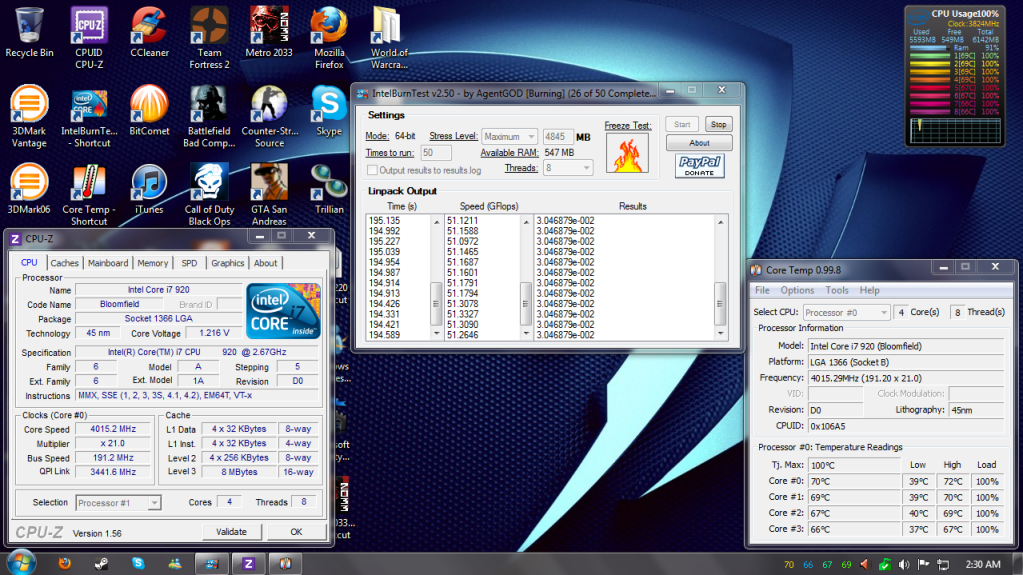Click the stress level MB input field
This screenshot has width=1023, height=575.
558,136
